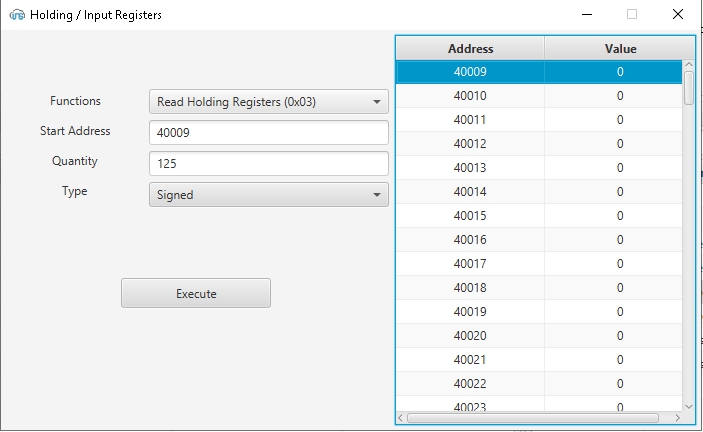This screenshot has height=432, width=703.
Task: Click the horizontal scrollbar left arrow
Action: pos(402,417)
